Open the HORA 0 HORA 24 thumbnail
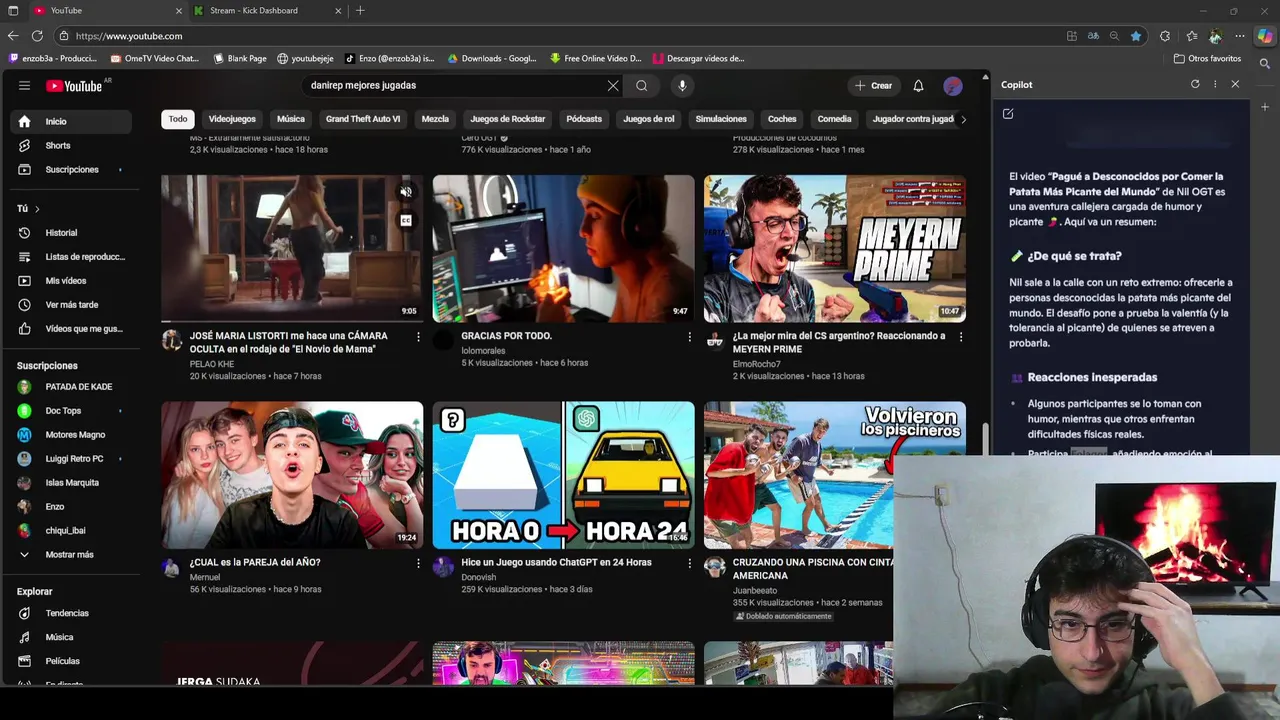The width and height of the screenshot is (1280, 720). point(563,476)
